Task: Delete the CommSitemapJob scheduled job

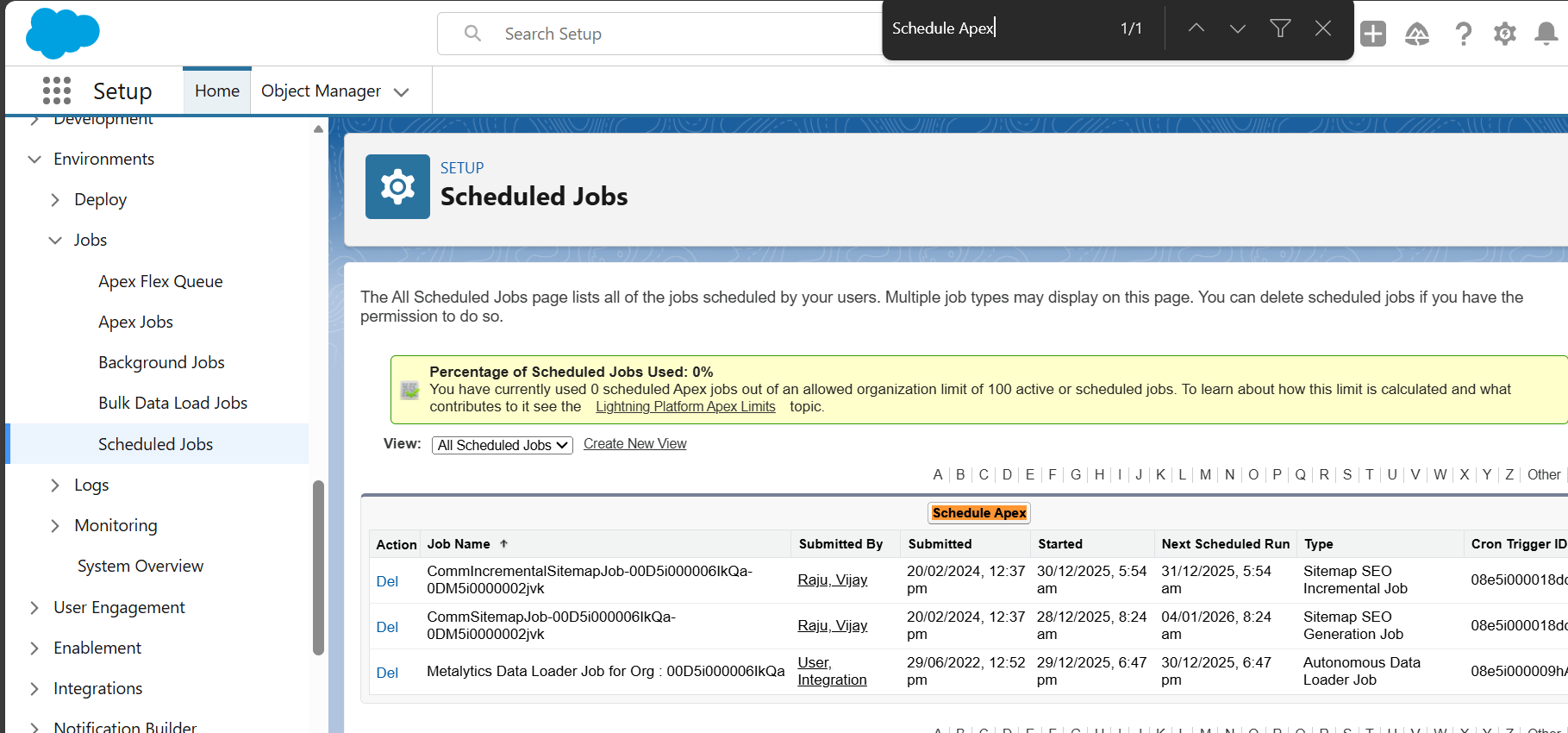Action: pyautogui.click(x=387, y=627)
